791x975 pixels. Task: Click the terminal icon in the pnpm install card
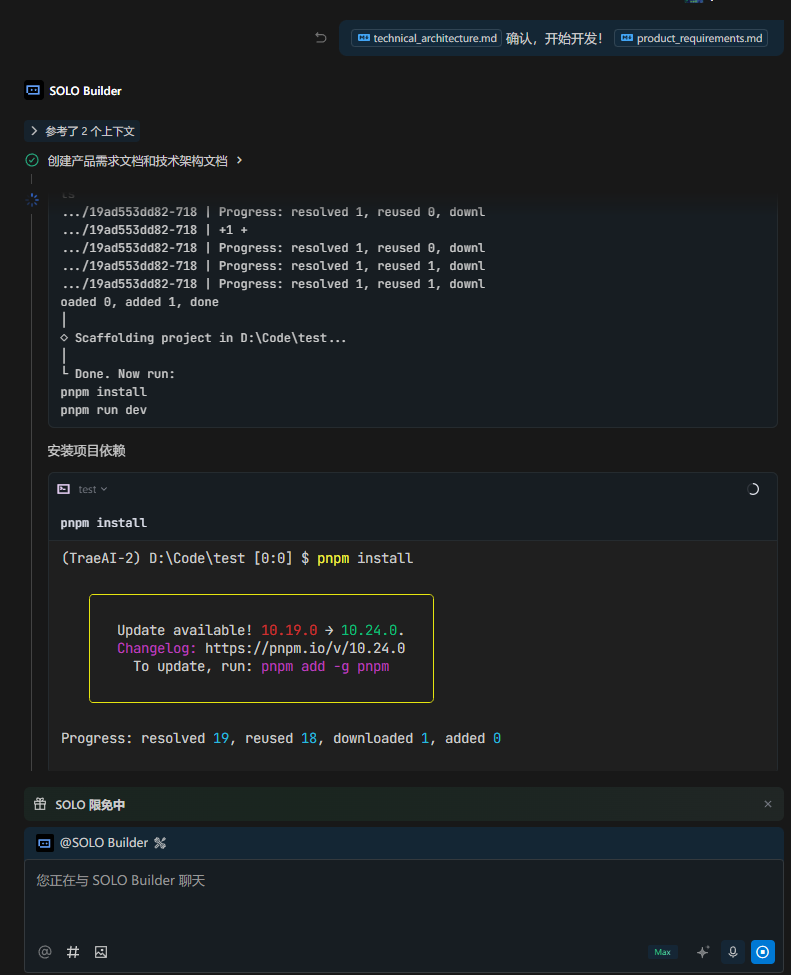(x=64, y=489)
